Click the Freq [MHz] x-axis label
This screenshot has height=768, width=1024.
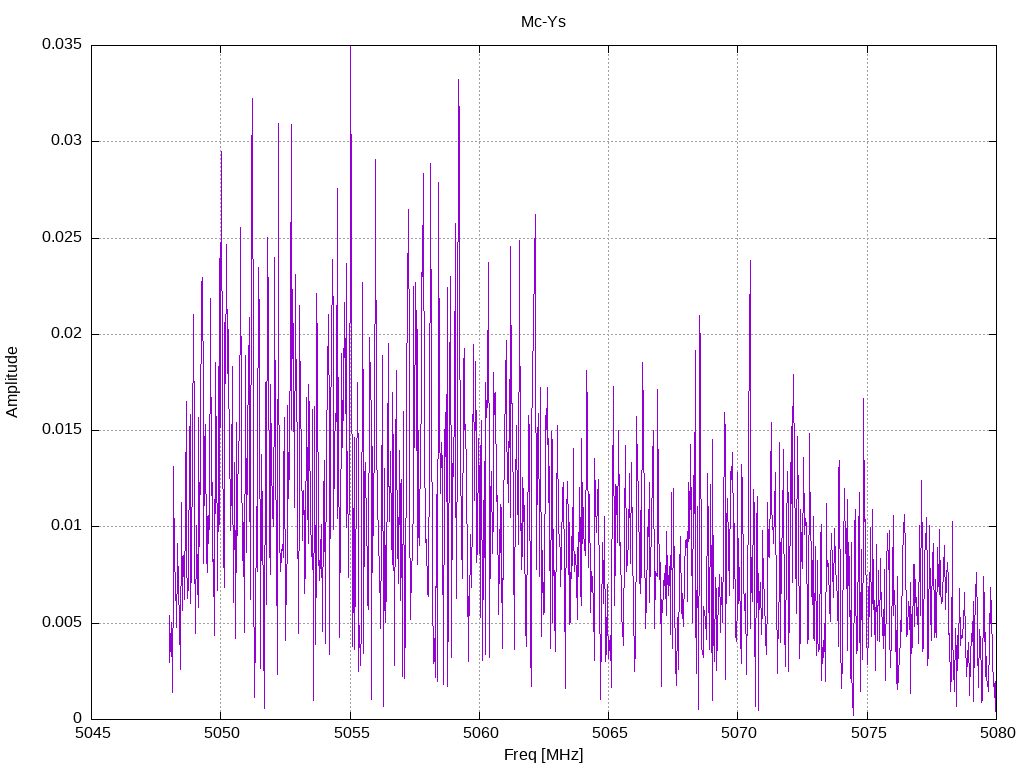click(543, 755)
